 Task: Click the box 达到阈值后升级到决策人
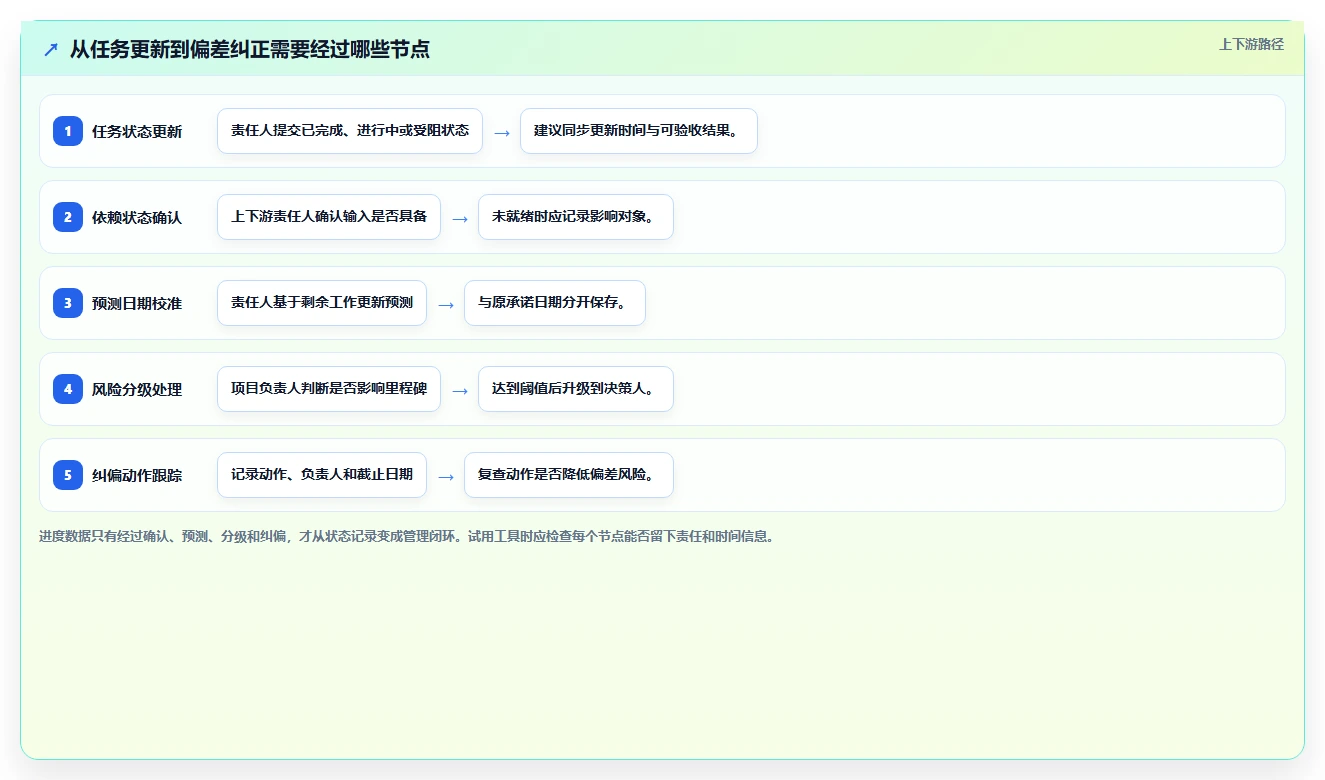click(x=576, y=389)
